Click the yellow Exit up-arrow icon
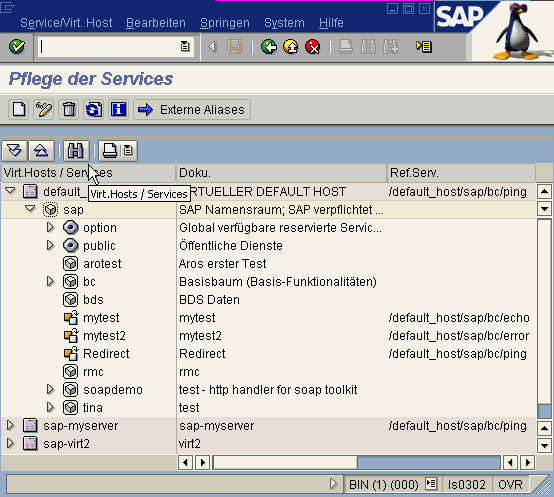 pos(290,47)
